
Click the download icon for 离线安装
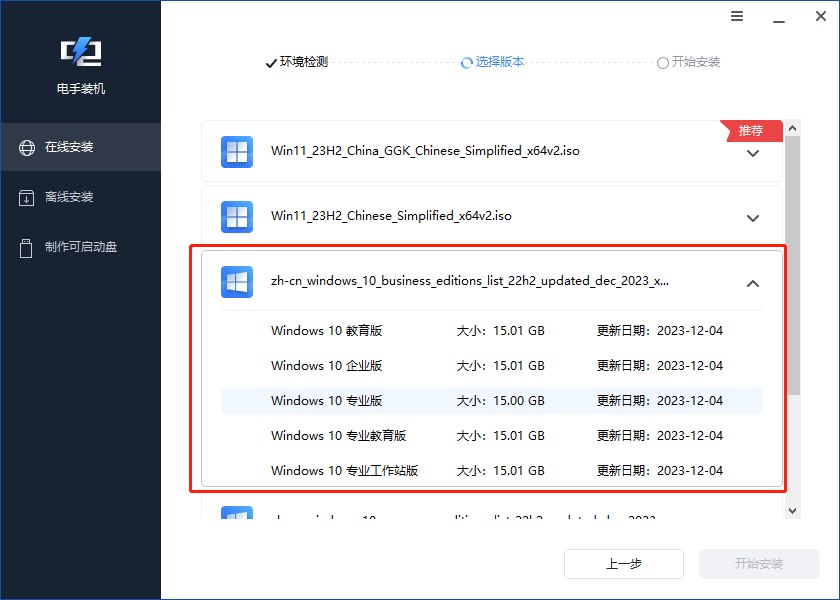point(24,196)
